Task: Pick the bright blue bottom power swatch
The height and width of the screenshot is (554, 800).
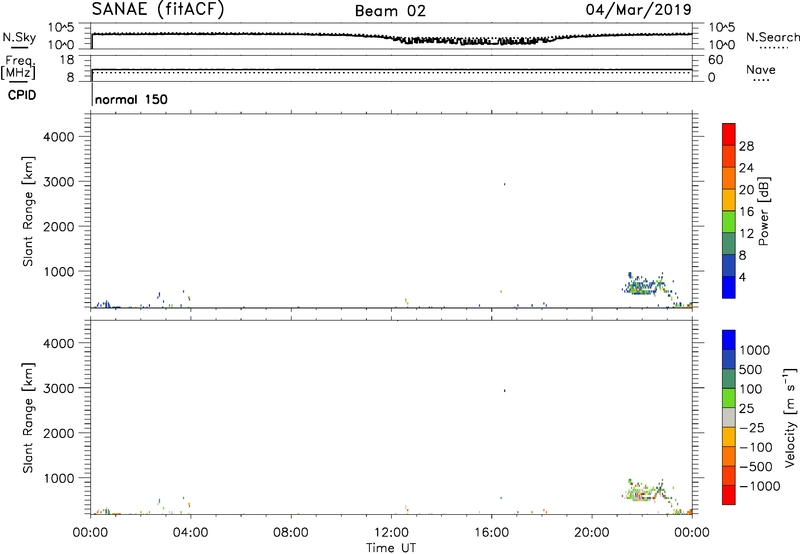Action: (729, 287)
